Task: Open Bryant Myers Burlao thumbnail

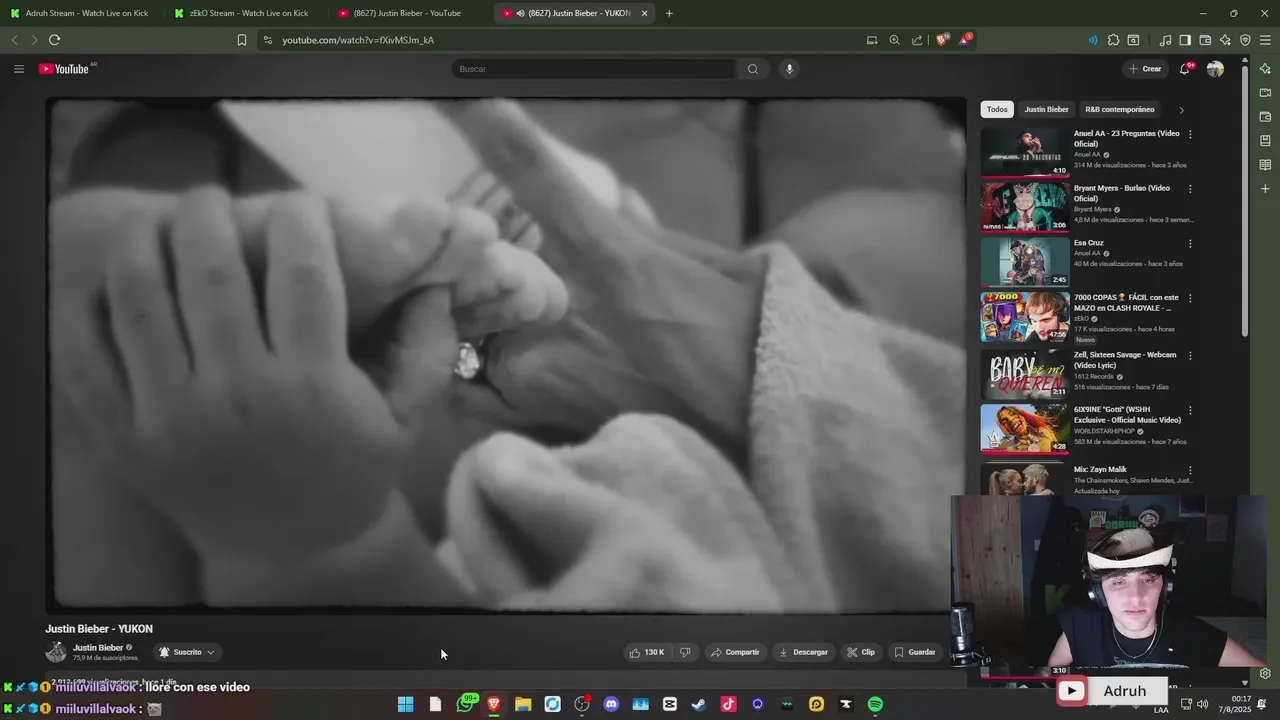Action: (1025, 207)
